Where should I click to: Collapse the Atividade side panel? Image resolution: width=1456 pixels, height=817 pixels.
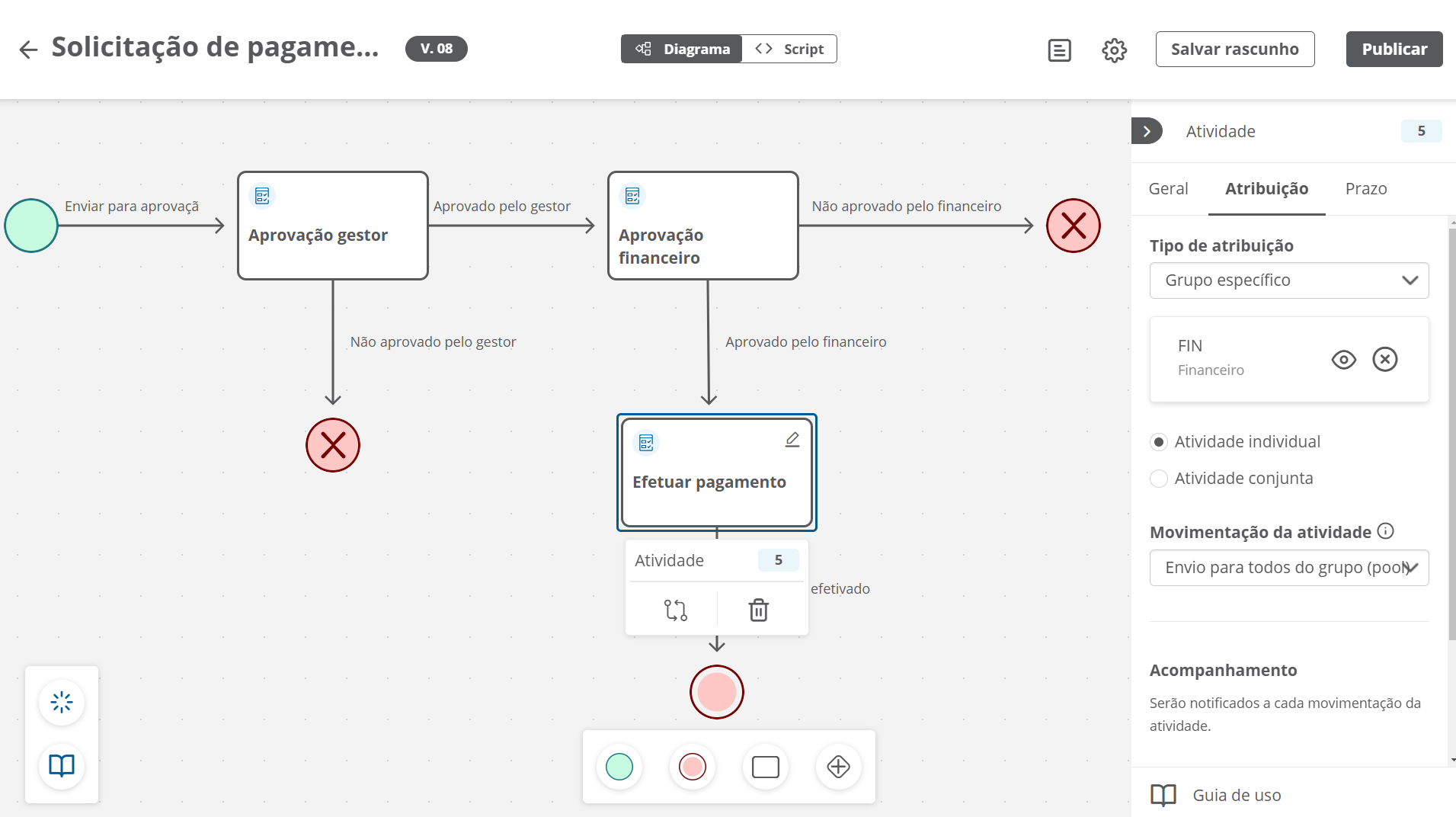[x=1146, y=131]
